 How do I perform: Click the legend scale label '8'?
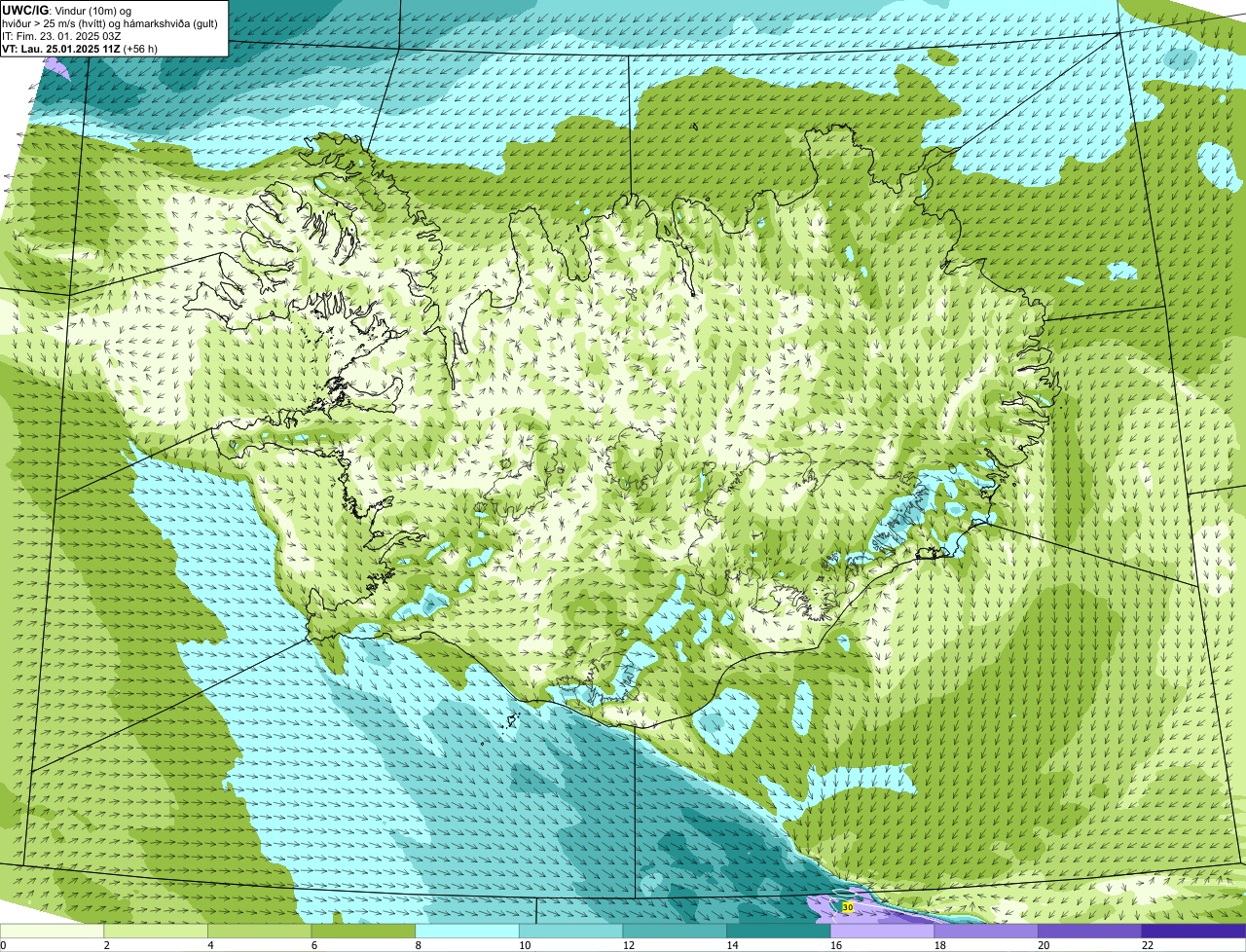418,945
